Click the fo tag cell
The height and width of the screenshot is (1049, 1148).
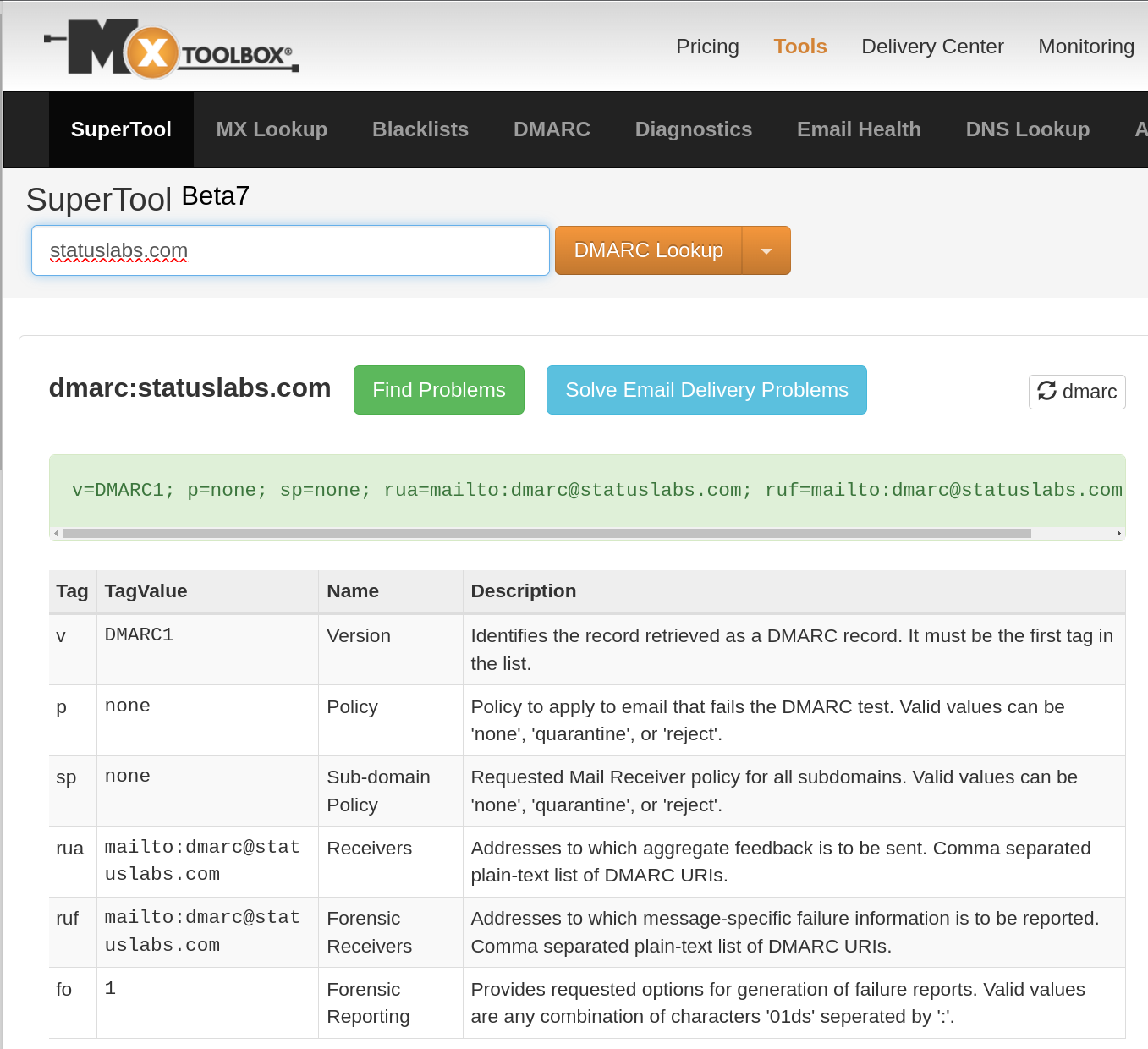click(x=72, y=1003)
